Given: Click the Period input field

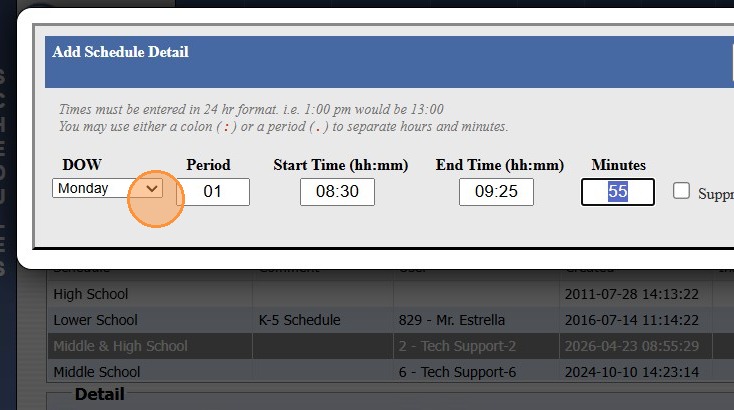Looking at the screenshot, I should click(213, 191).
